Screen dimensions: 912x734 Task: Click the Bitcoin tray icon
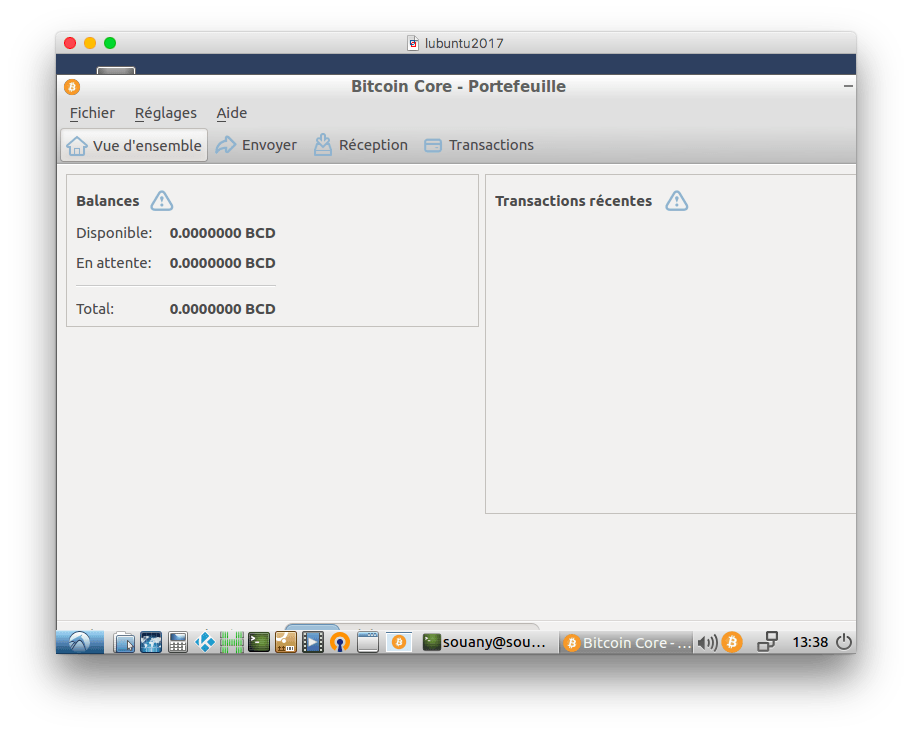(732, 642)
